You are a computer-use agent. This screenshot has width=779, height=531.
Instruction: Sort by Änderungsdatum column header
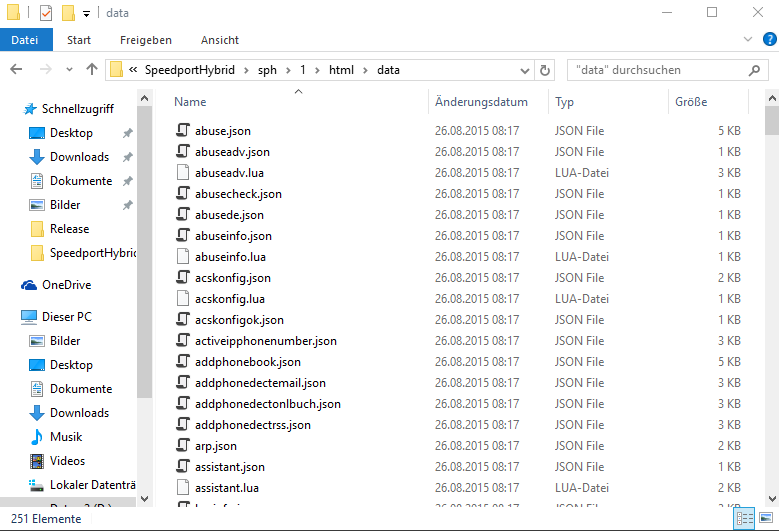coord(481,102)
